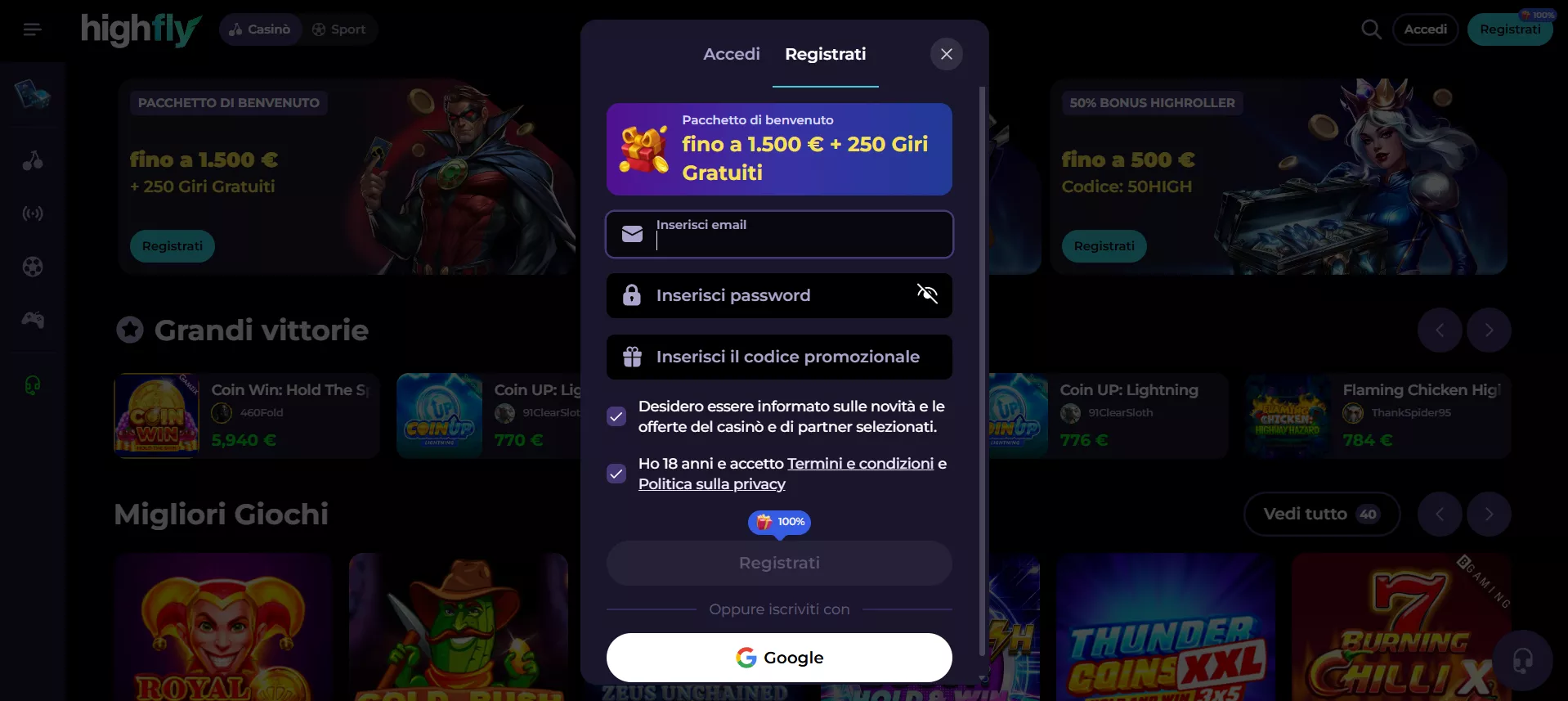The width and height of the screenshot is (1568, 701).
Task: Show previous Migliori Giochi items
Action: pyautogui.click(x=1440, y=514)
